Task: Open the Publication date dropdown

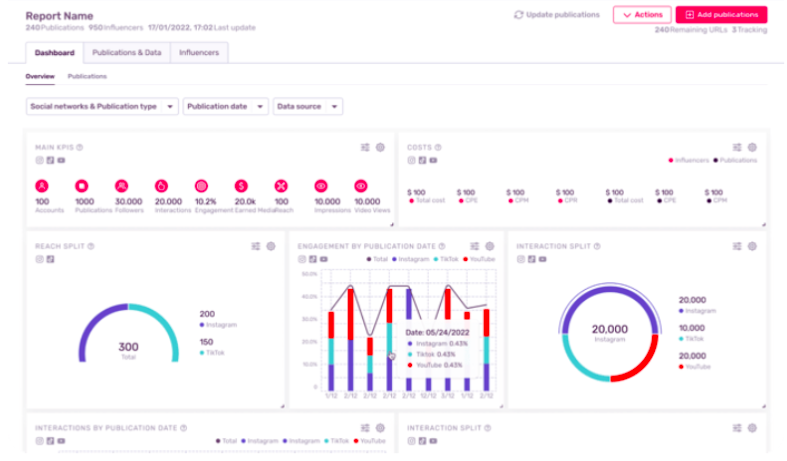Action: (225, 106)
